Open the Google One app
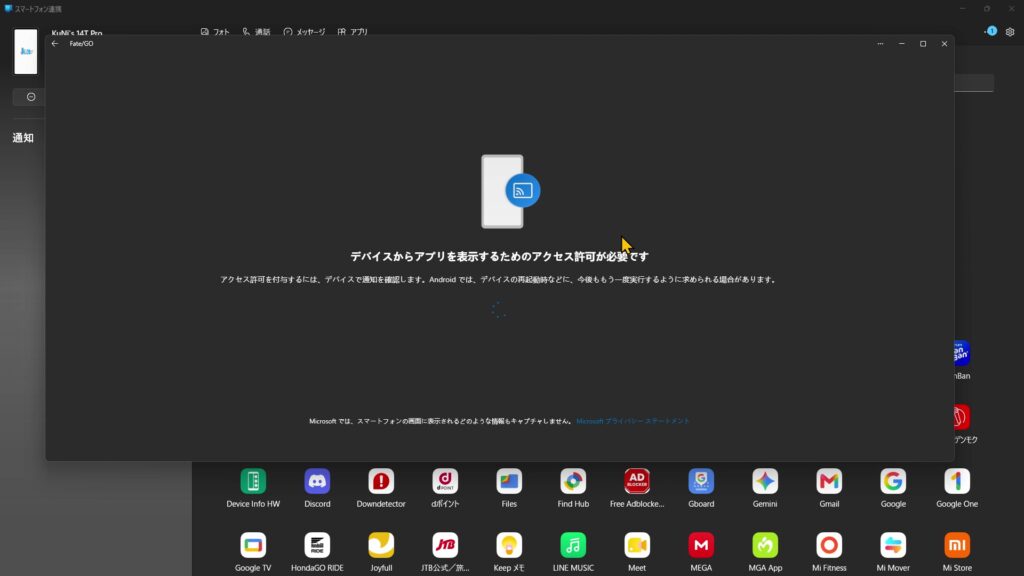1024x576 pixels. click(957, 481)
